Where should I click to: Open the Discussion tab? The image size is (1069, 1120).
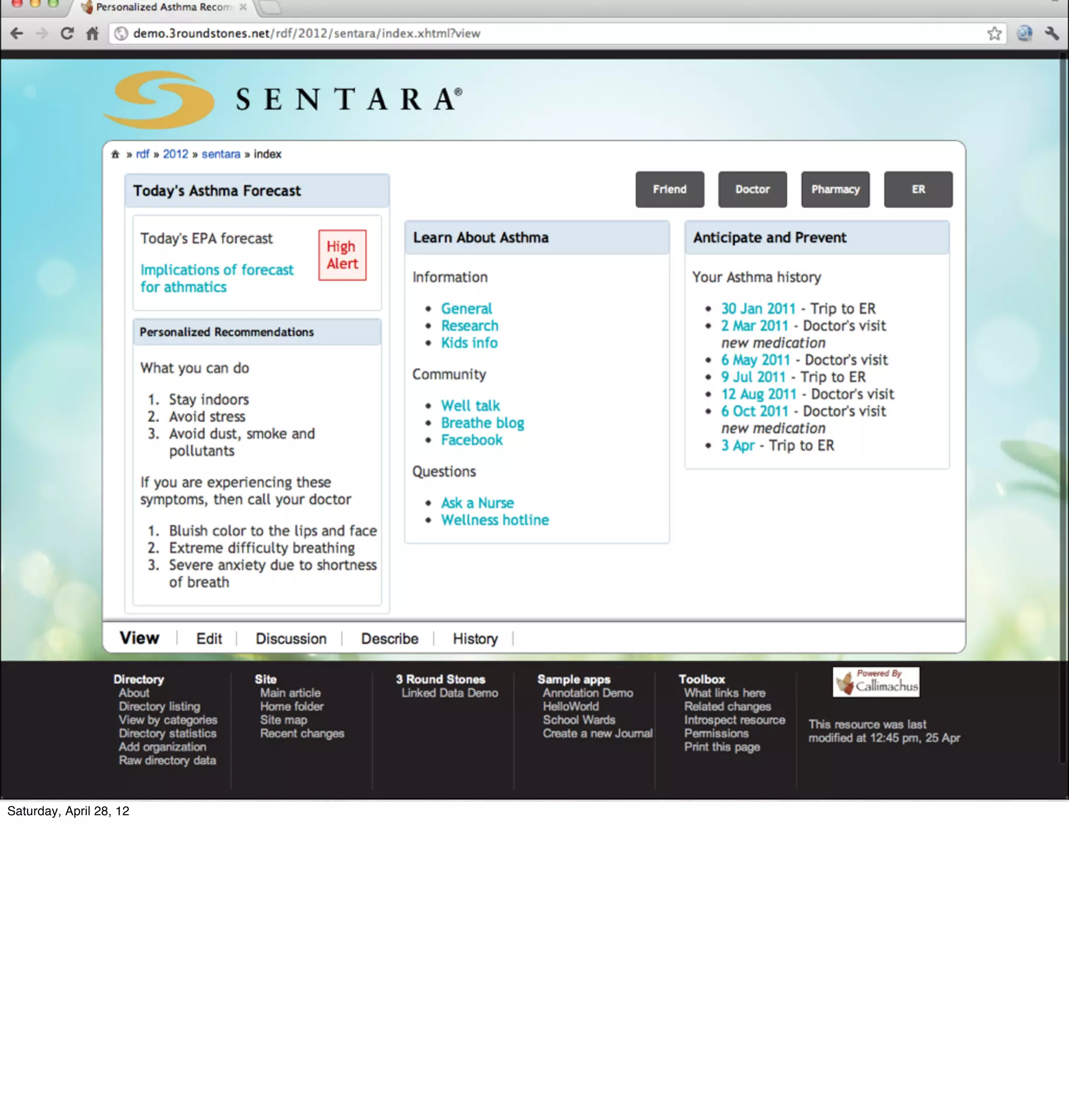[291, 639]
